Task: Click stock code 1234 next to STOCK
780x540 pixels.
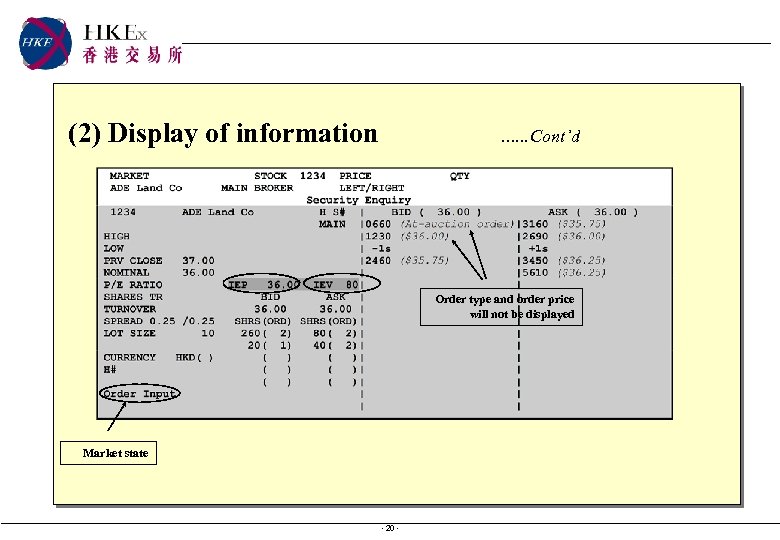Action: [x=312, y=176]
